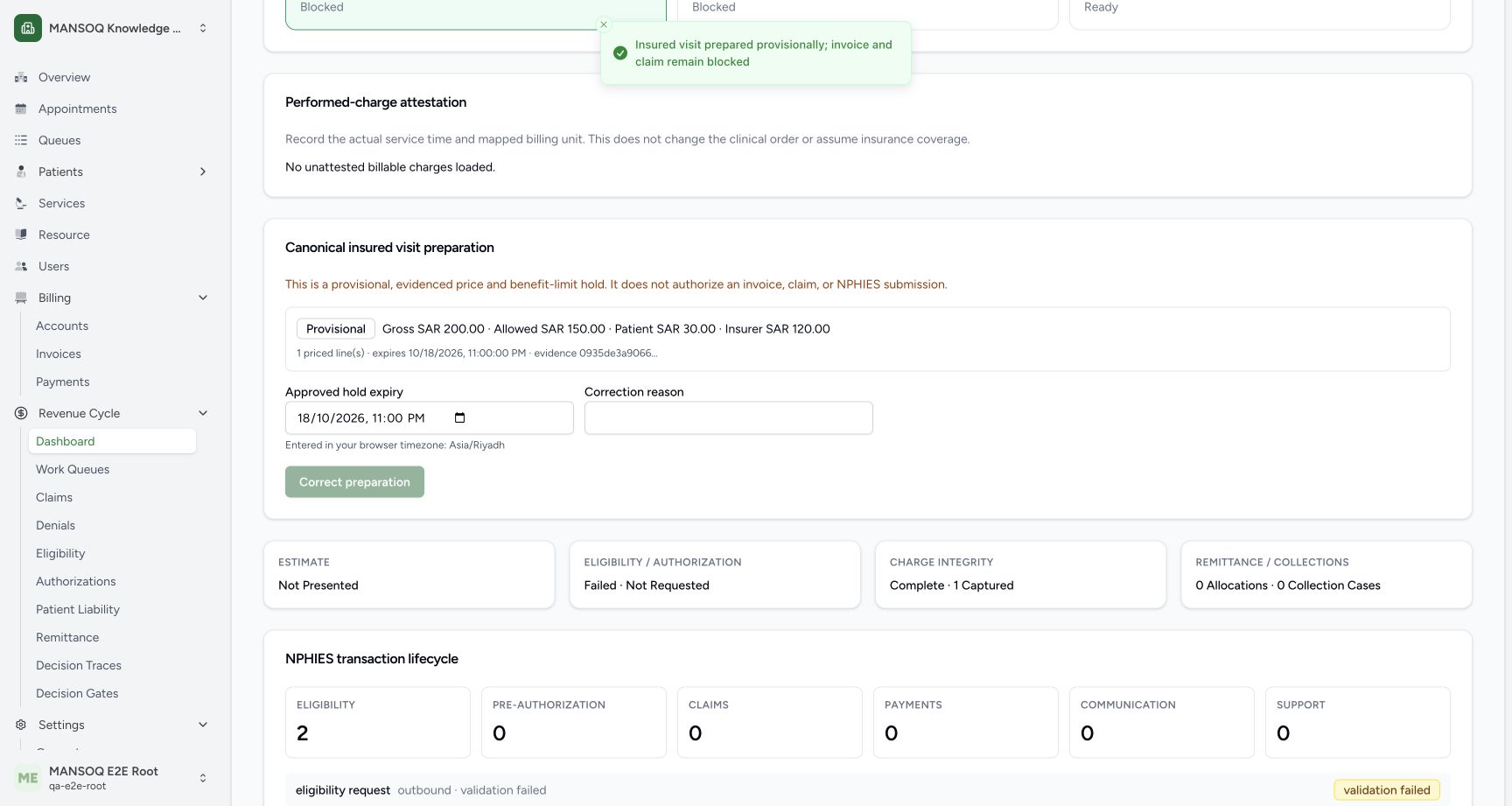The image size is (1512, 806).
Task: Click 'Entered in your browser timezone' note
Action: coord(395,445)
